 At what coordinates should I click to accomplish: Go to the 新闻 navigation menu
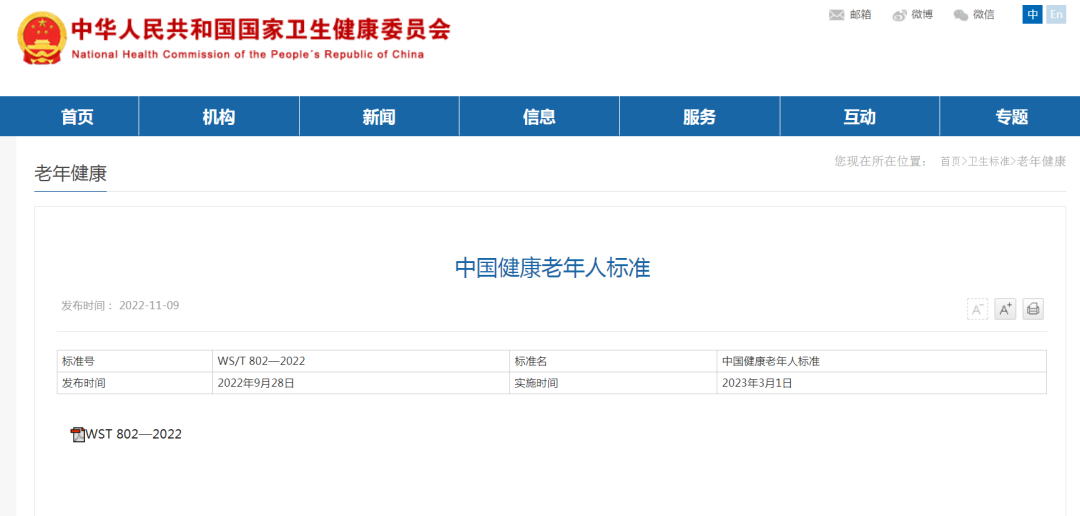click(x=379, y=117)
